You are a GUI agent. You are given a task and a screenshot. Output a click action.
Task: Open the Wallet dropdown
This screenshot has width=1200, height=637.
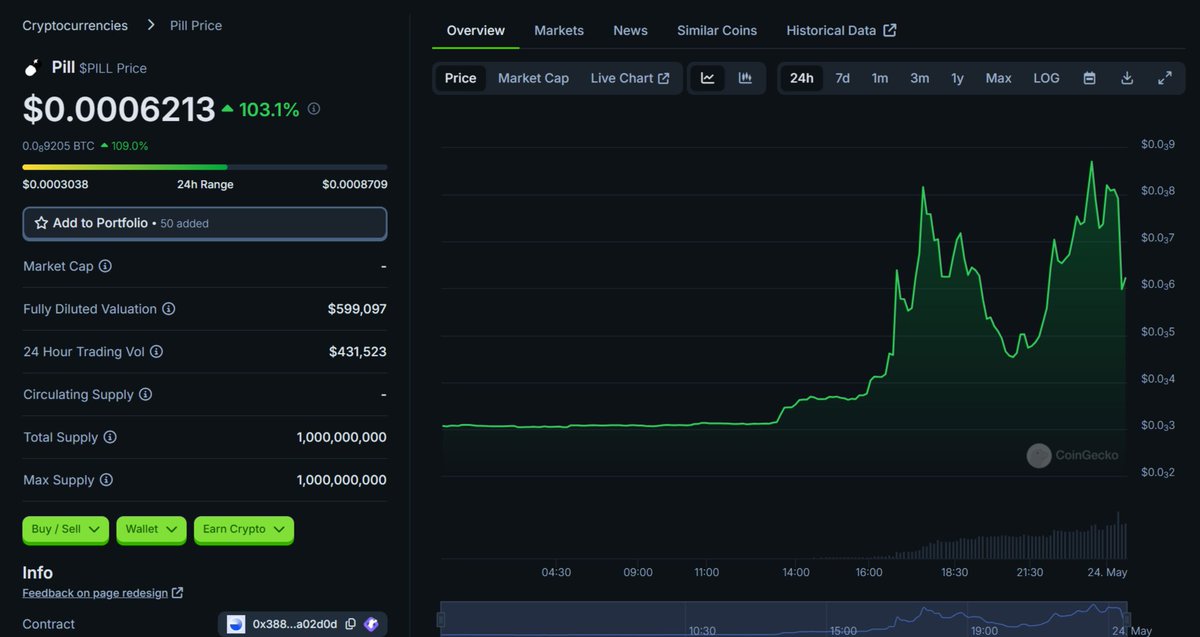pos(151,529)
